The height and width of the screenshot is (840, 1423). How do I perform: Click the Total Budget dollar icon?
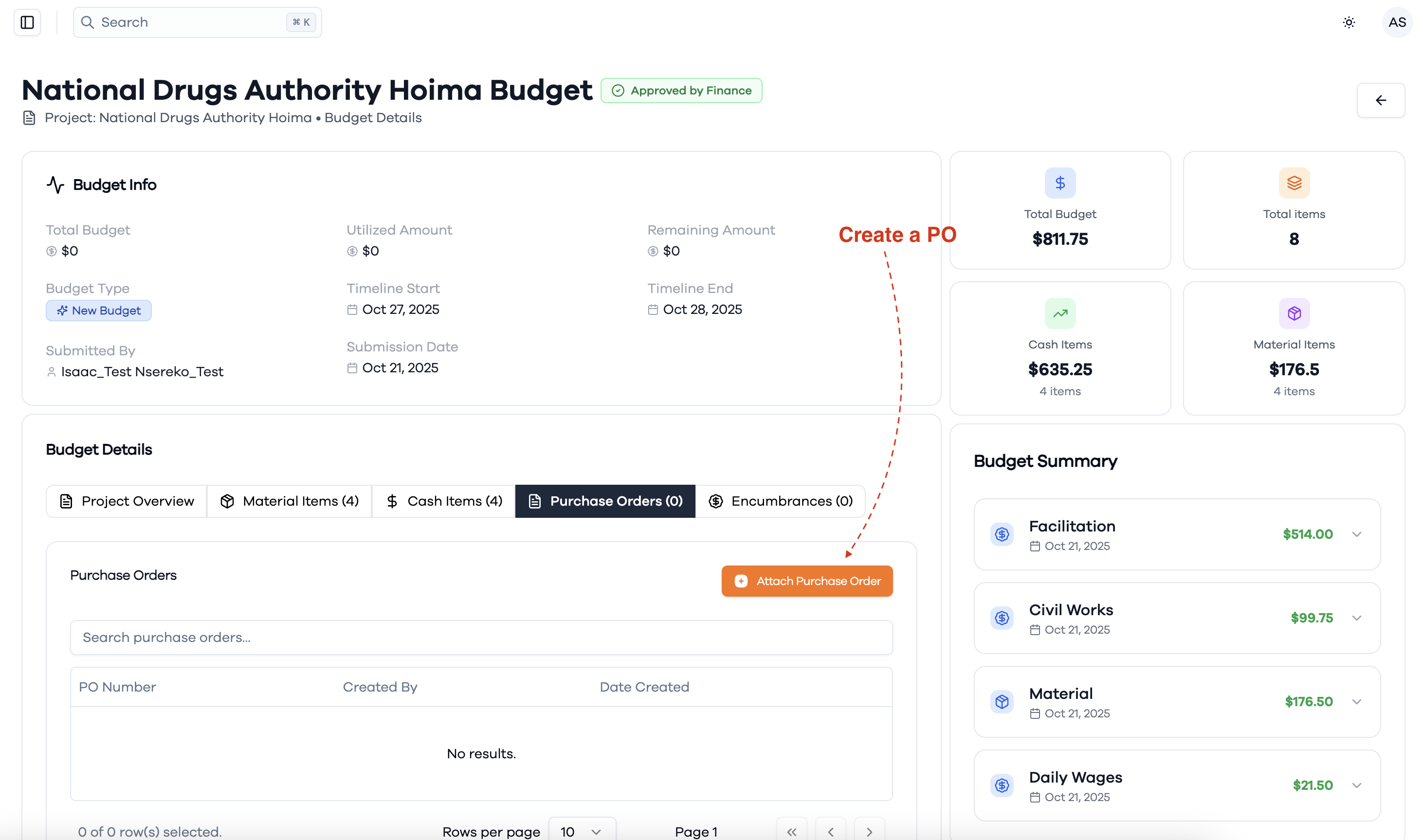point(1059,183)
